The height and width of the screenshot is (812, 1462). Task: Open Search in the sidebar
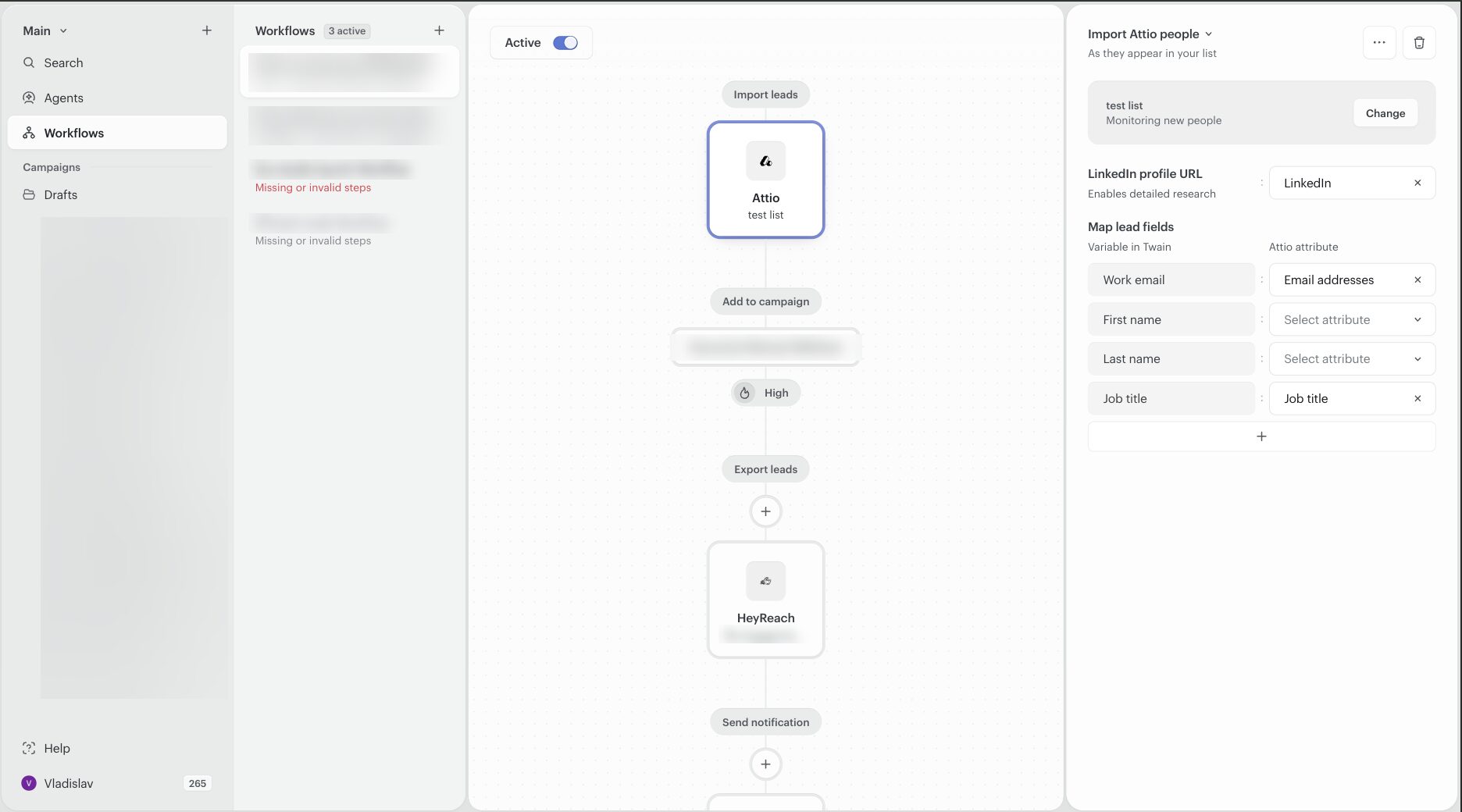[117, 62]
